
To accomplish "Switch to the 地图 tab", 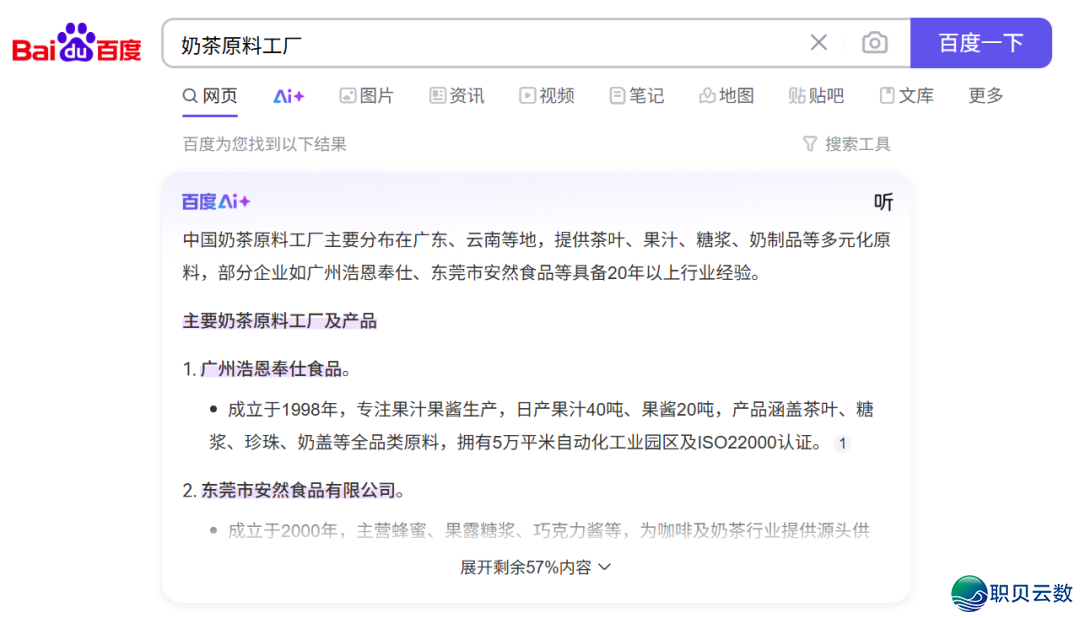I will pyautogui.click(x=727, y=96).
